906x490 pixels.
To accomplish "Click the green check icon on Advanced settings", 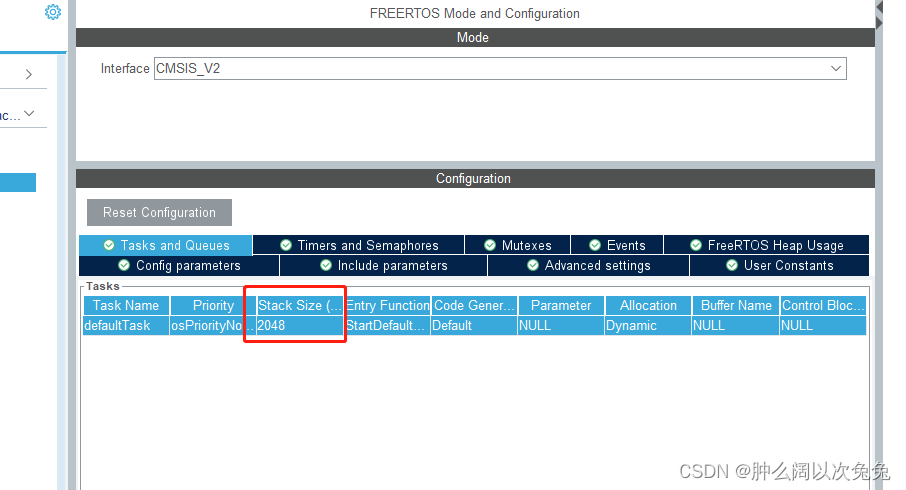I will (x=533, y=265).
